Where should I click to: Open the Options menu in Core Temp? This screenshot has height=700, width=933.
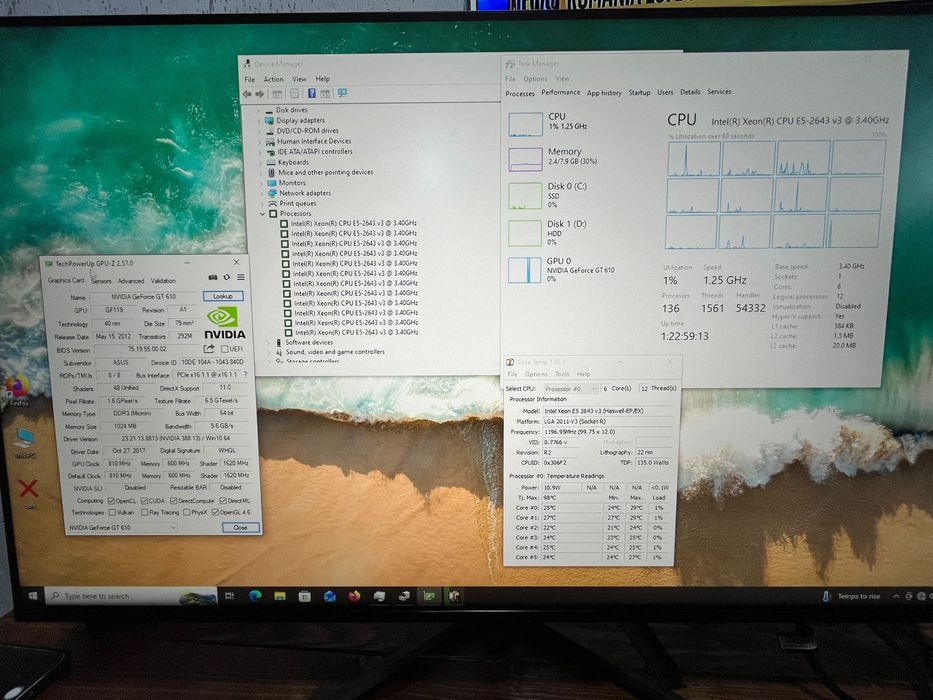tap(536, 374)
